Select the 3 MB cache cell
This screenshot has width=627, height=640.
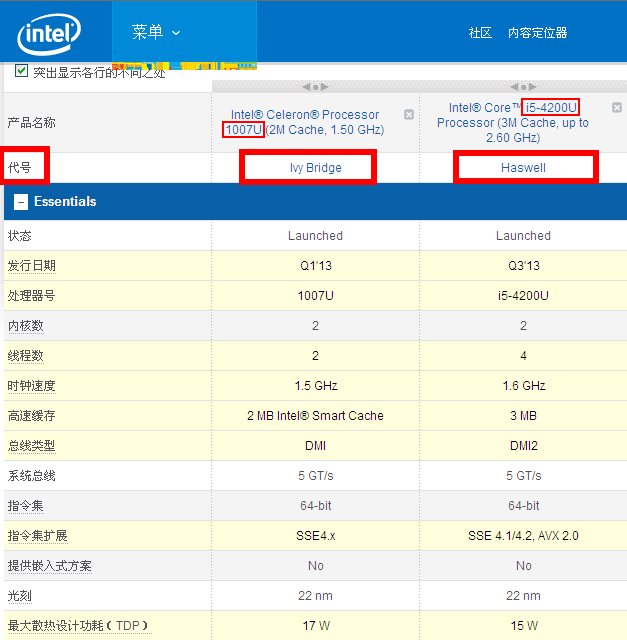click(523, 416)
